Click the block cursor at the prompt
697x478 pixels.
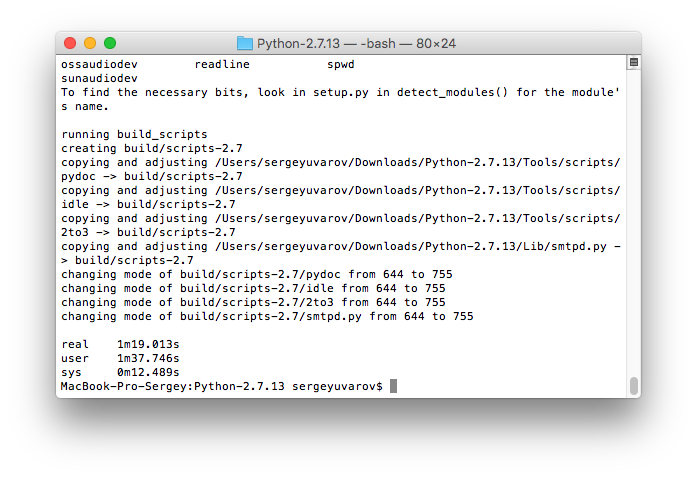(394, 386)
